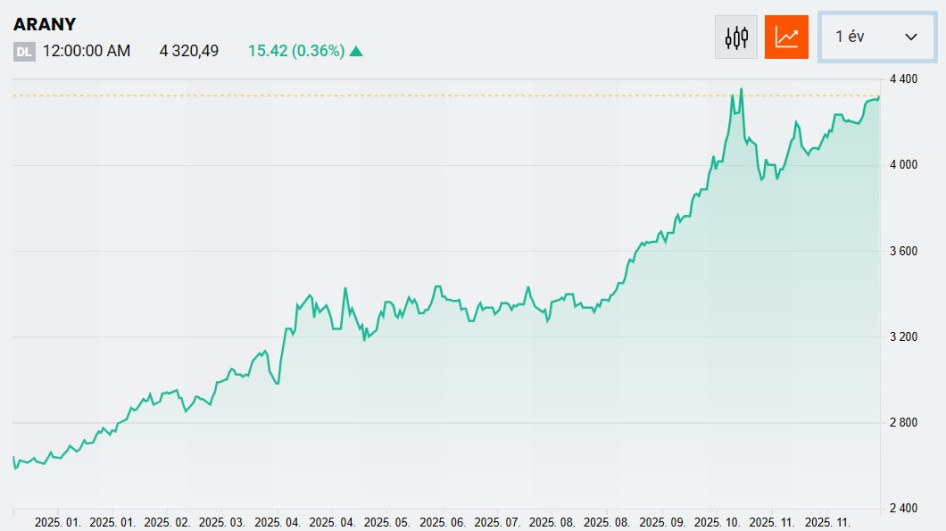Click the 2 800 price axis label
This screenshot has width=946, height=531.
click(903, 423)
